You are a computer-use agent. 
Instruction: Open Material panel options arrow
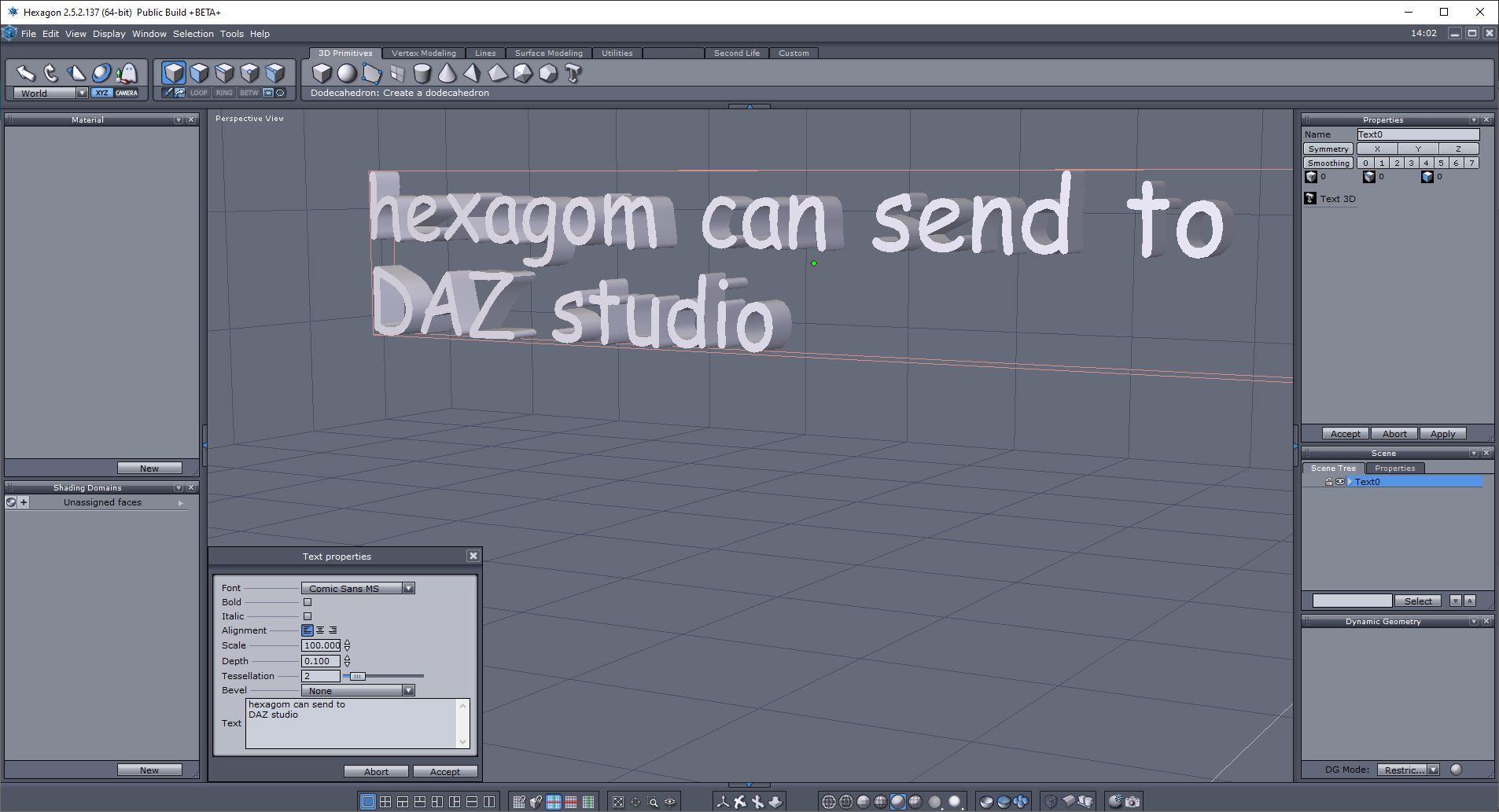click(x=179, y=119)
